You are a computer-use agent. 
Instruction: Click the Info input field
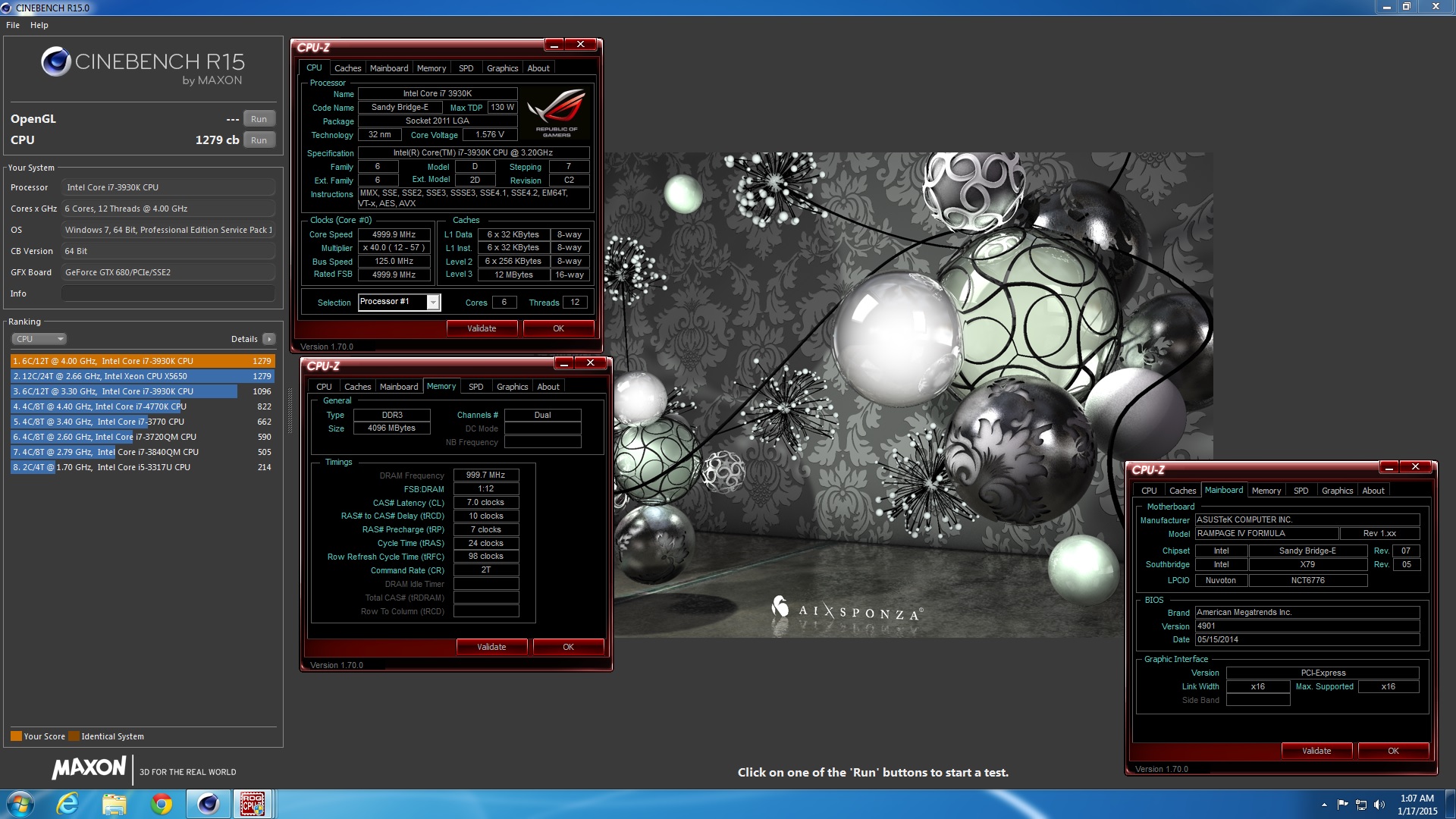[168, 293]
